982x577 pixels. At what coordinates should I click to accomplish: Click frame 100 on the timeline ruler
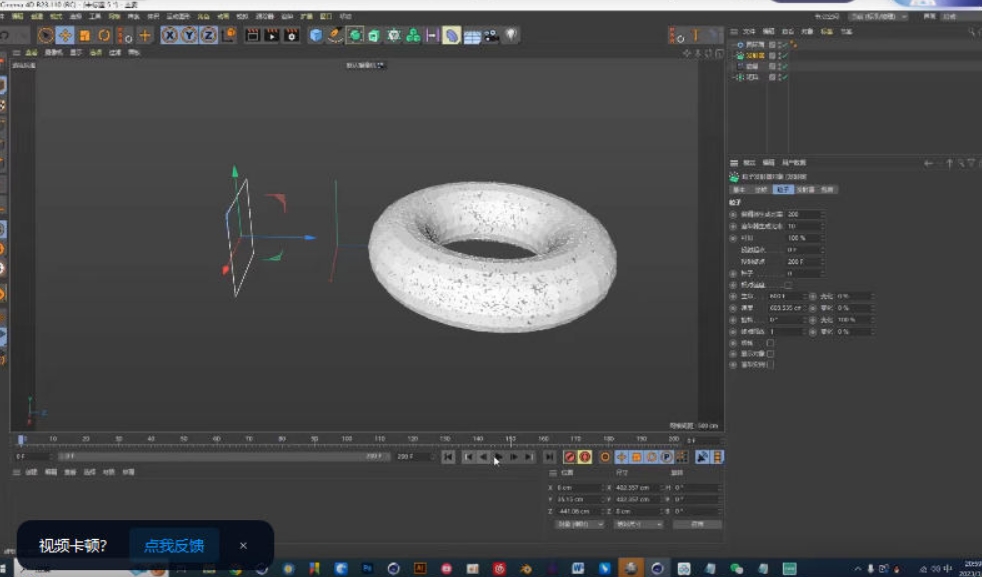tap(347, 439)
